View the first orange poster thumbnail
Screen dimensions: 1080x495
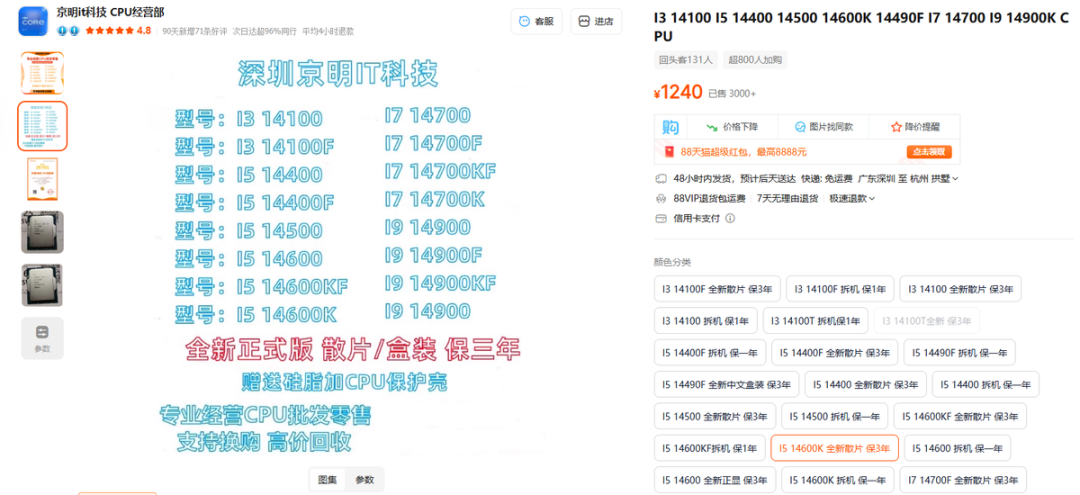pos(42,72)
